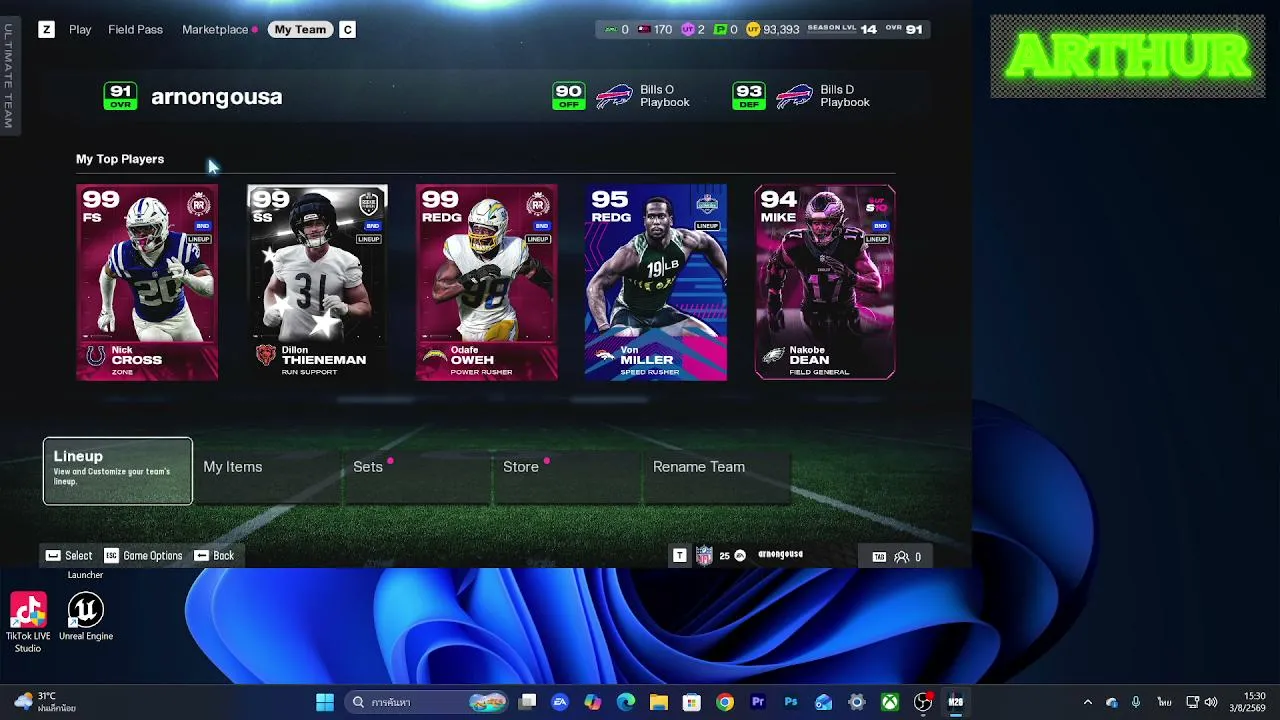1280x720 pixels.
Task: Select Von Miller REDG player card
Action: [656, 282]
